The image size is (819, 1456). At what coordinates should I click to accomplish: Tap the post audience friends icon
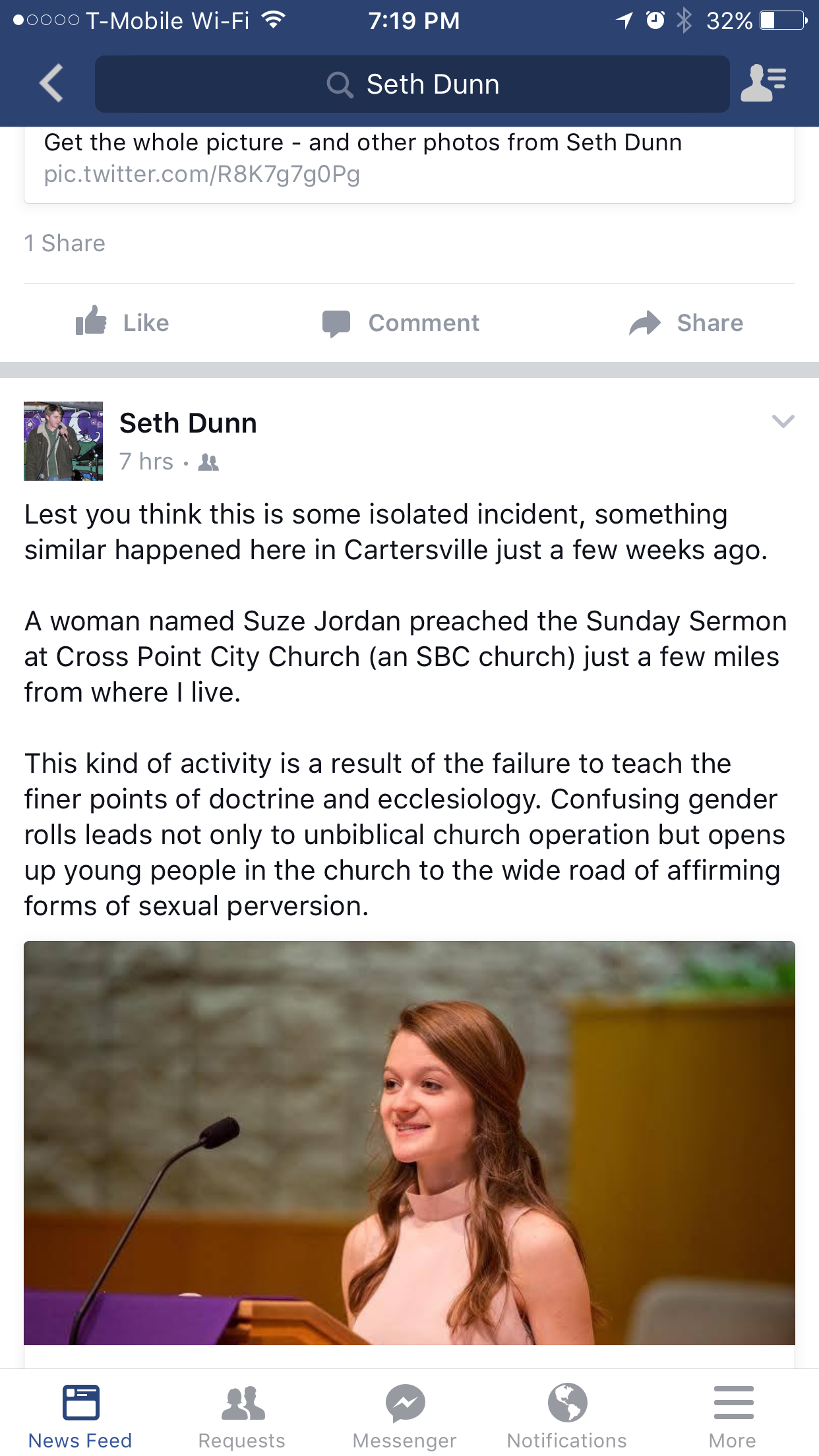point(208,462)
